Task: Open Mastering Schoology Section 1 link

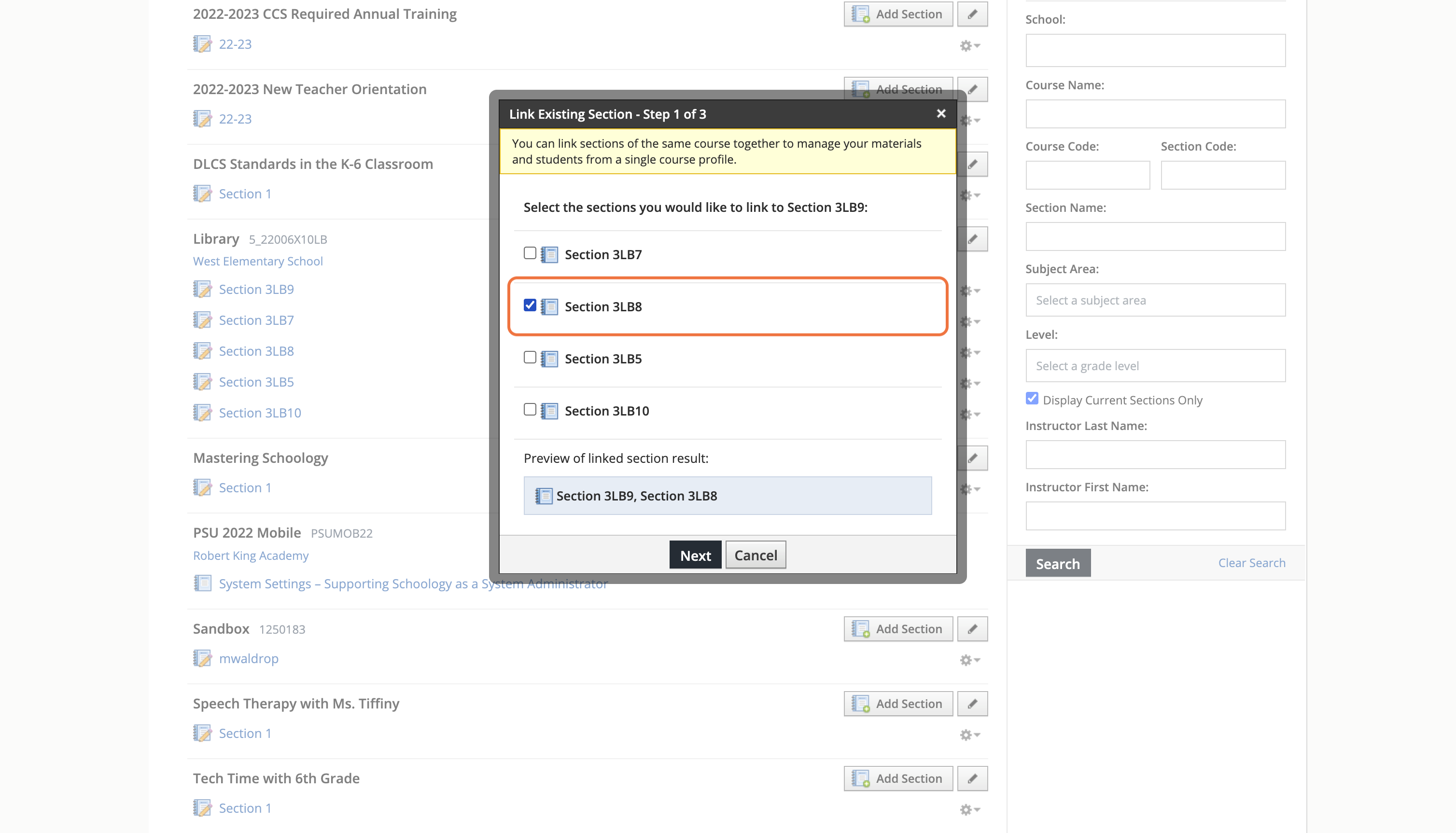Action: click(x=245, y=487)
